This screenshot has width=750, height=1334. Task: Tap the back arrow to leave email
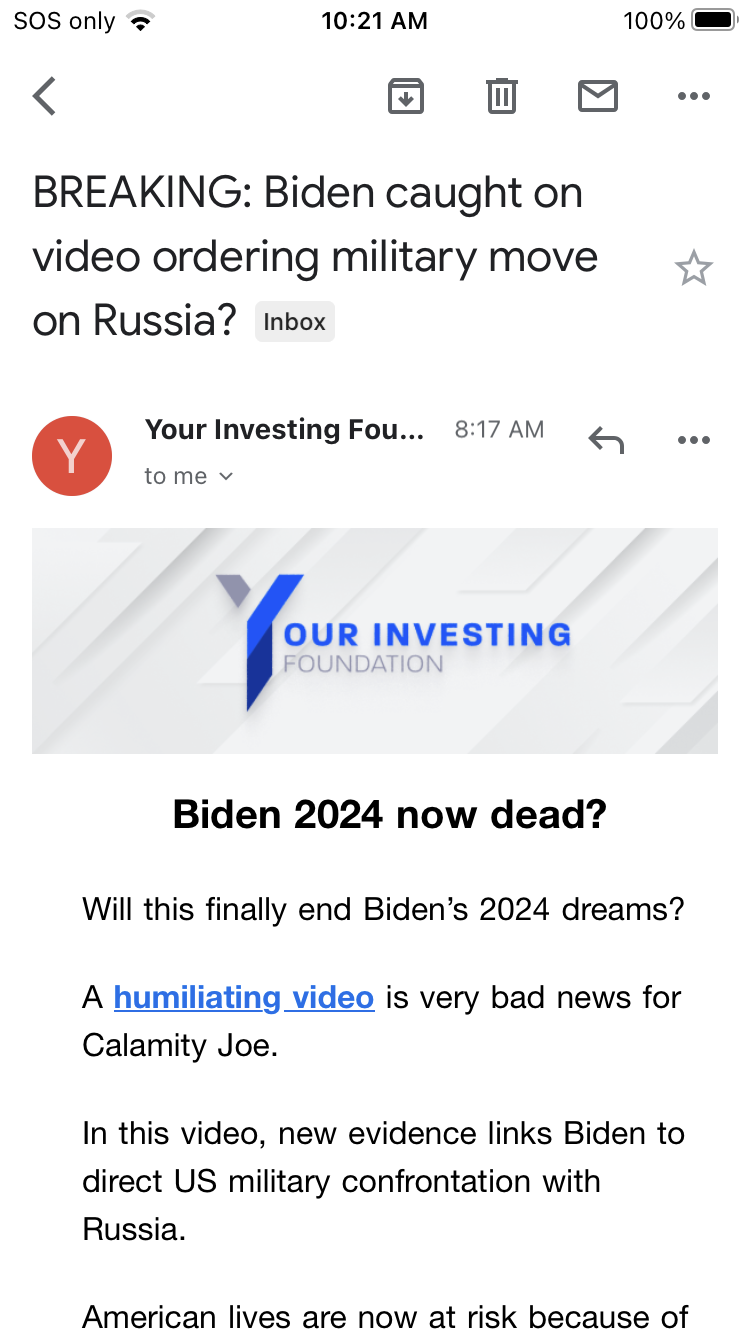44,96
